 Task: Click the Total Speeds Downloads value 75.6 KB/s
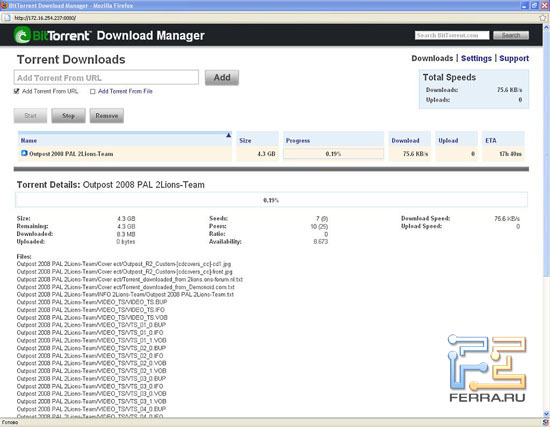pyautogui.click(x=509, y=90)
